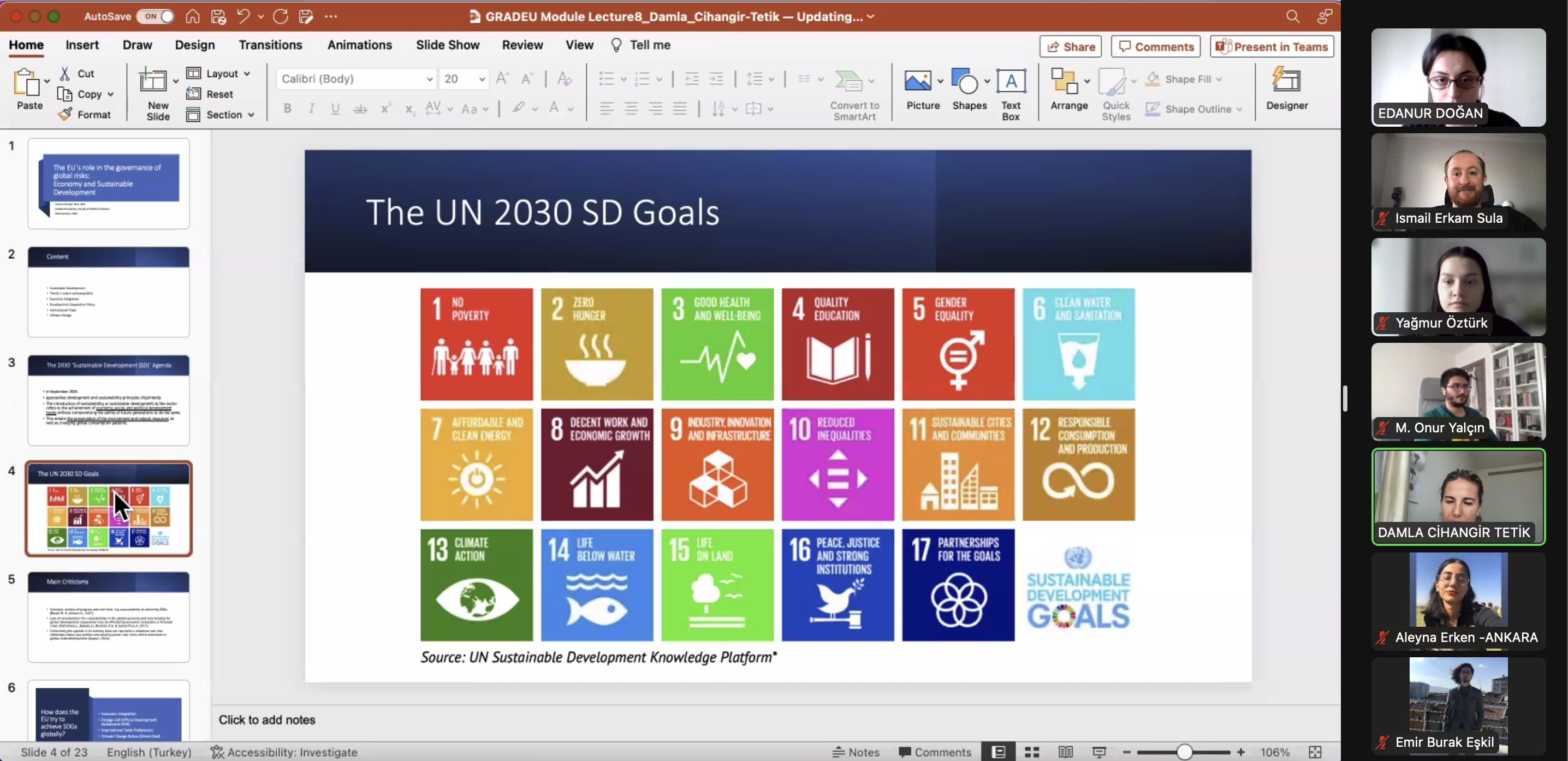Click the Share button
1568x761 pixels.
tap(1071, 47)
